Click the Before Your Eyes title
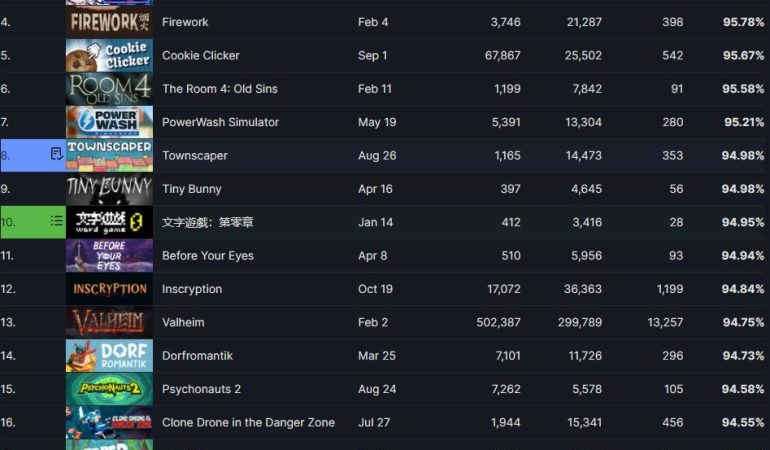Viewport: 770px width, 450px height. coord(208,256)
